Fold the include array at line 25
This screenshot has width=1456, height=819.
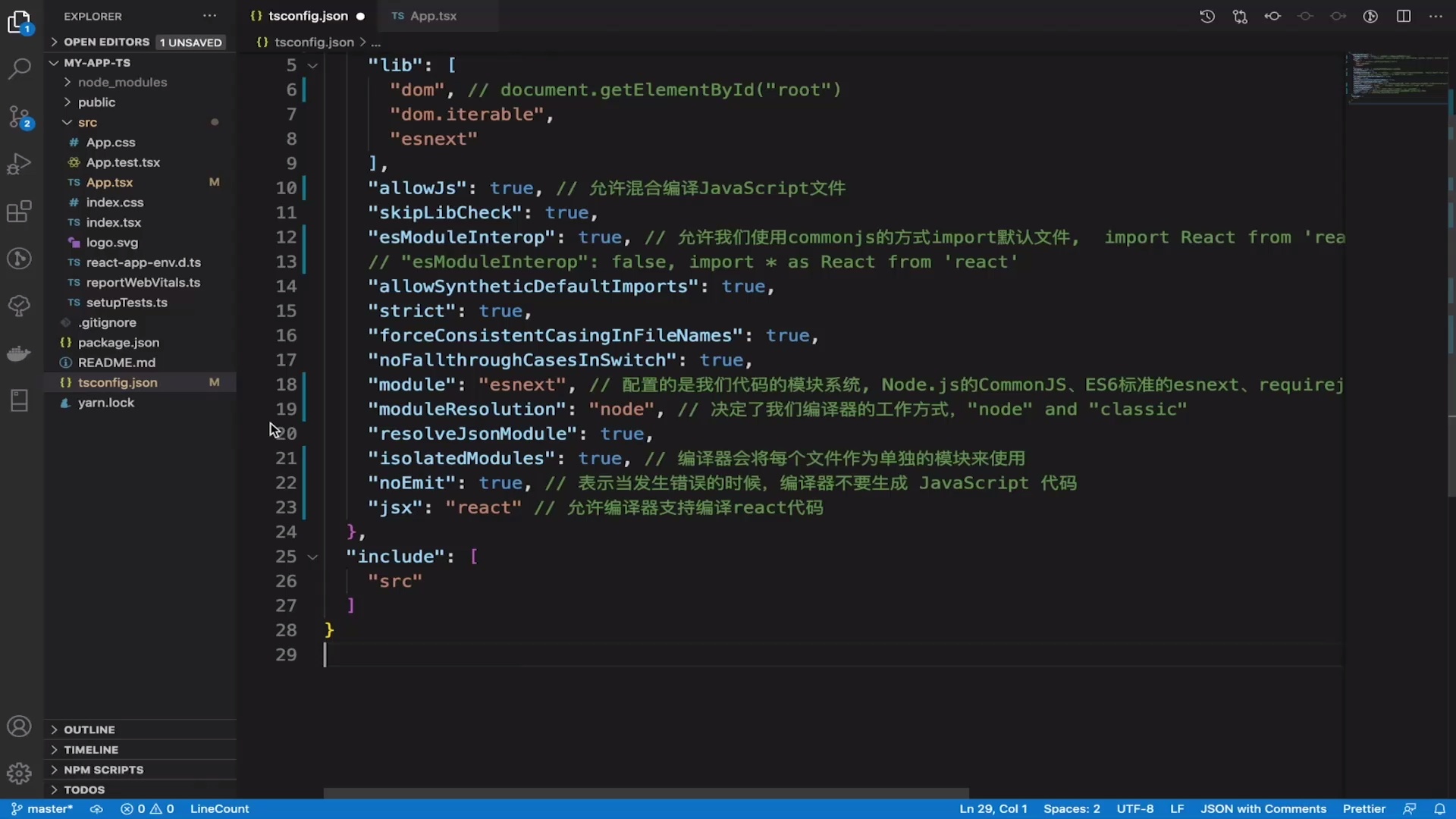pyautogui.click(x=312, y=557)
